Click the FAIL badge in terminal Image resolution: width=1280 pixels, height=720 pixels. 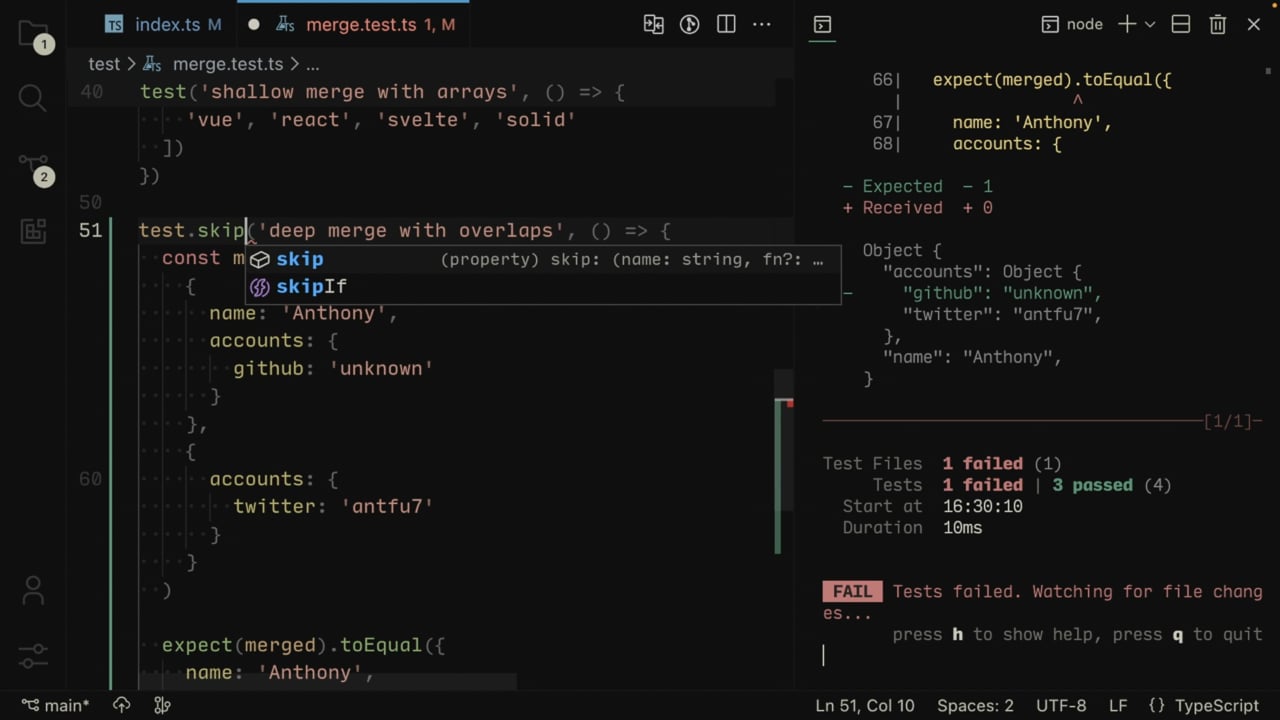click(853, 591)
